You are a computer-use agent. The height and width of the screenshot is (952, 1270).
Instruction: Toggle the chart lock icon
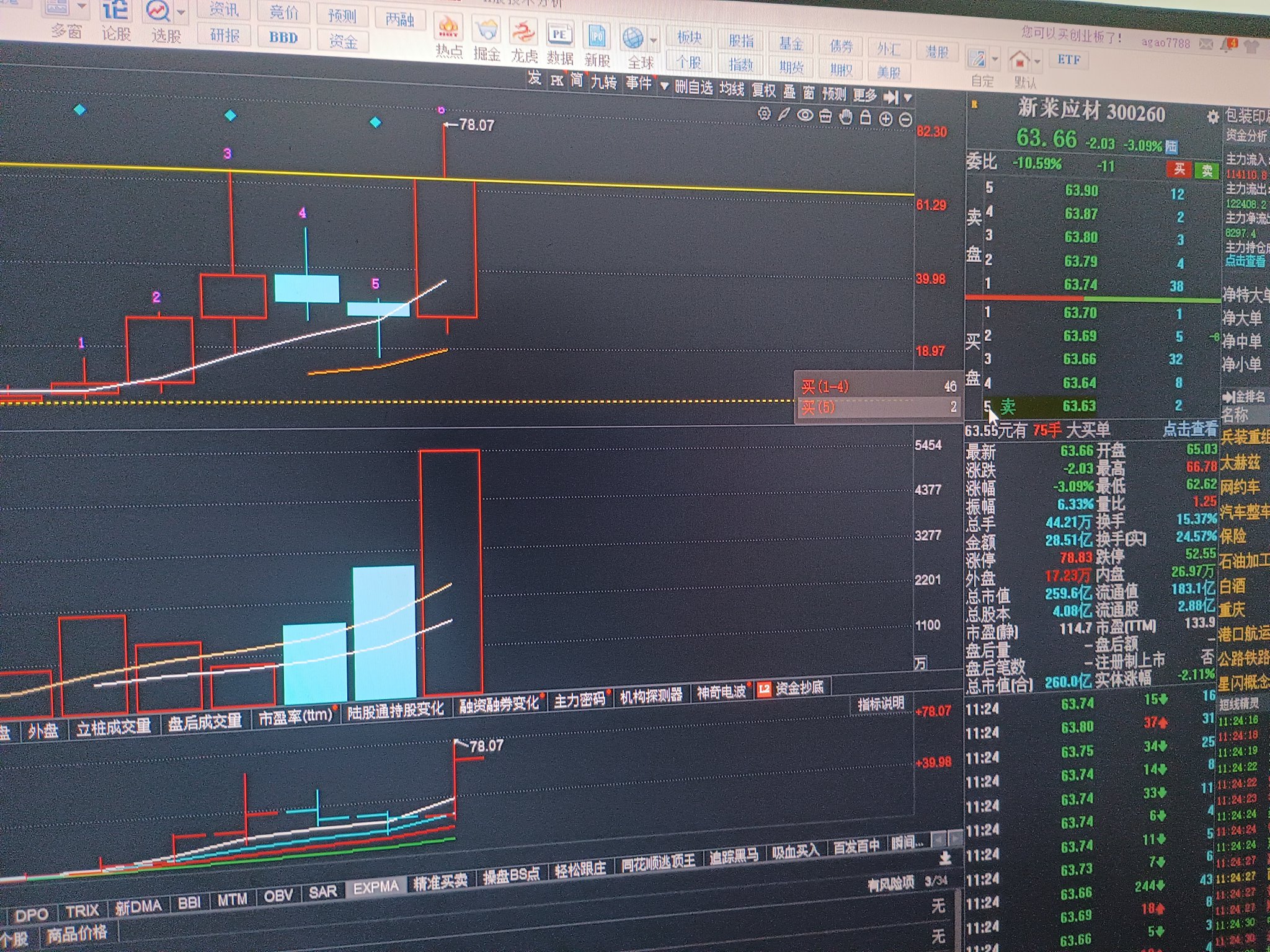866,118
